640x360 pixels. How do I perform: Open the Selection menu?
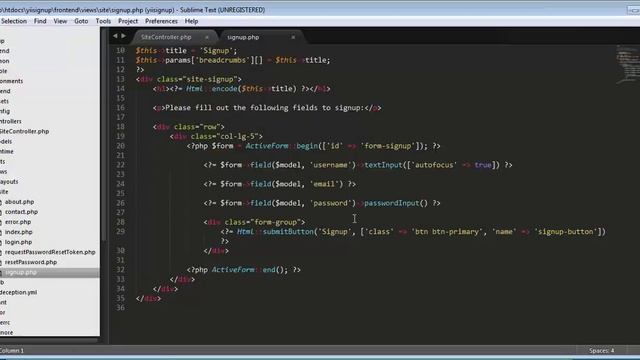[13, 21]
